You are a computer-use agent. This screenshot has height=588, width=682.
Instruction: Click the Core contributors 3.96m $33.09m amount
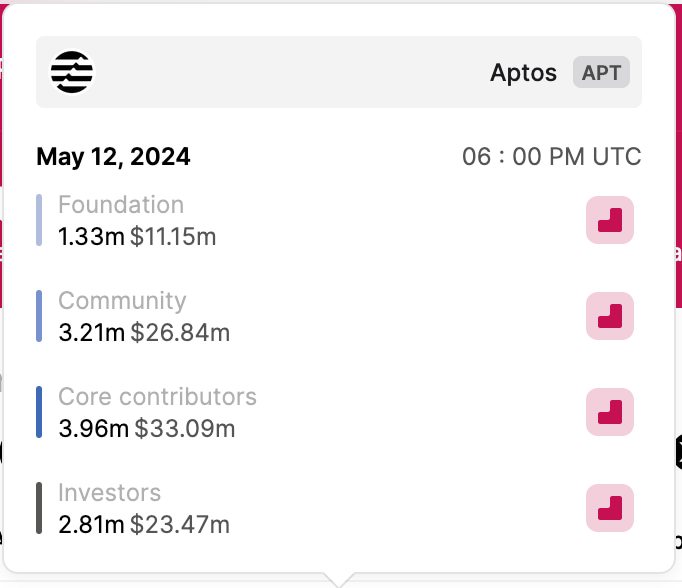pyautogui.click(x=147, y=429)
